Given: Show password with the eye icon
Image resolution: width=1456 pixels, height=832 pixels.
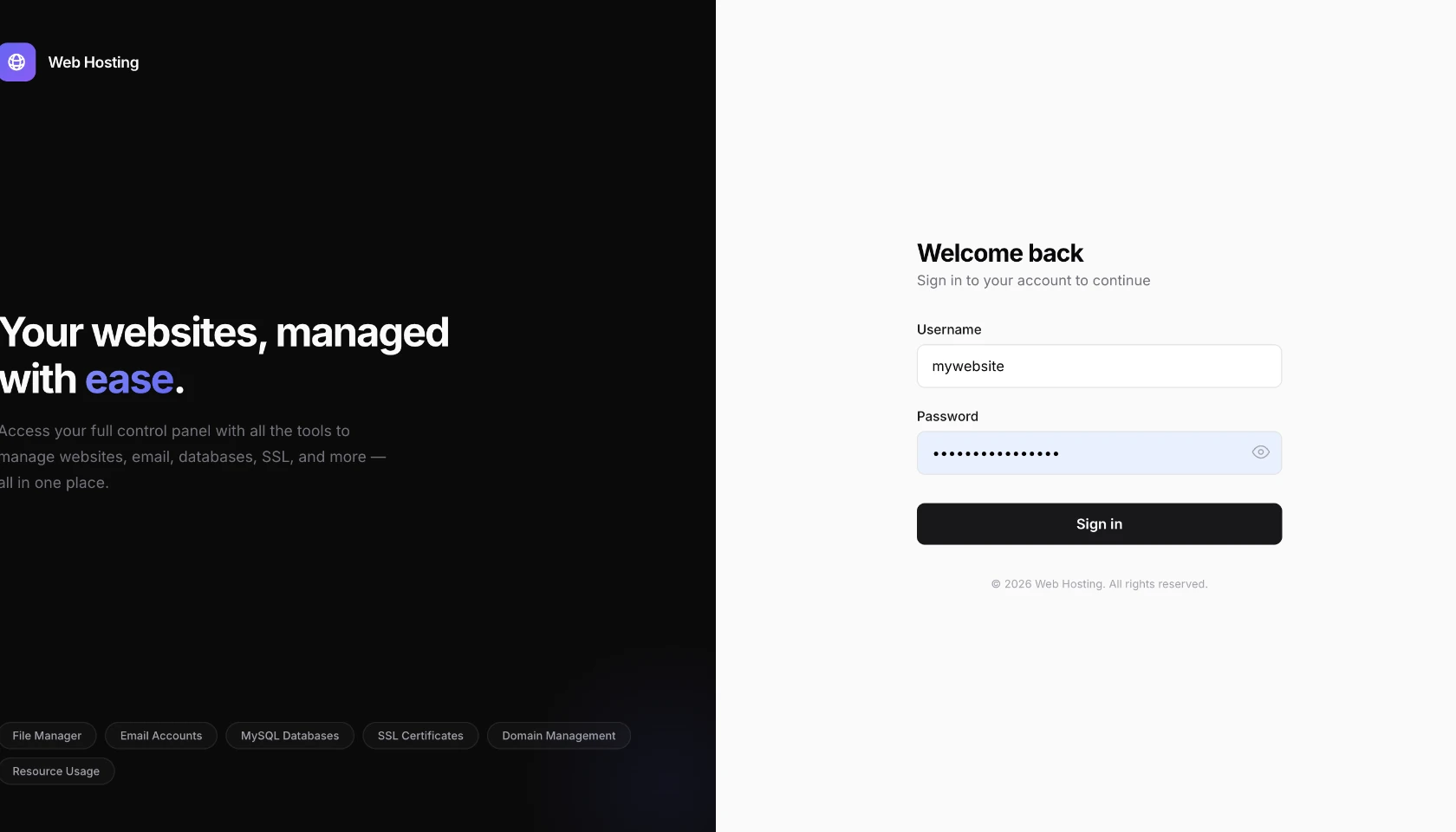Looking at the screenshot, I should click(x=1260, y=452).
